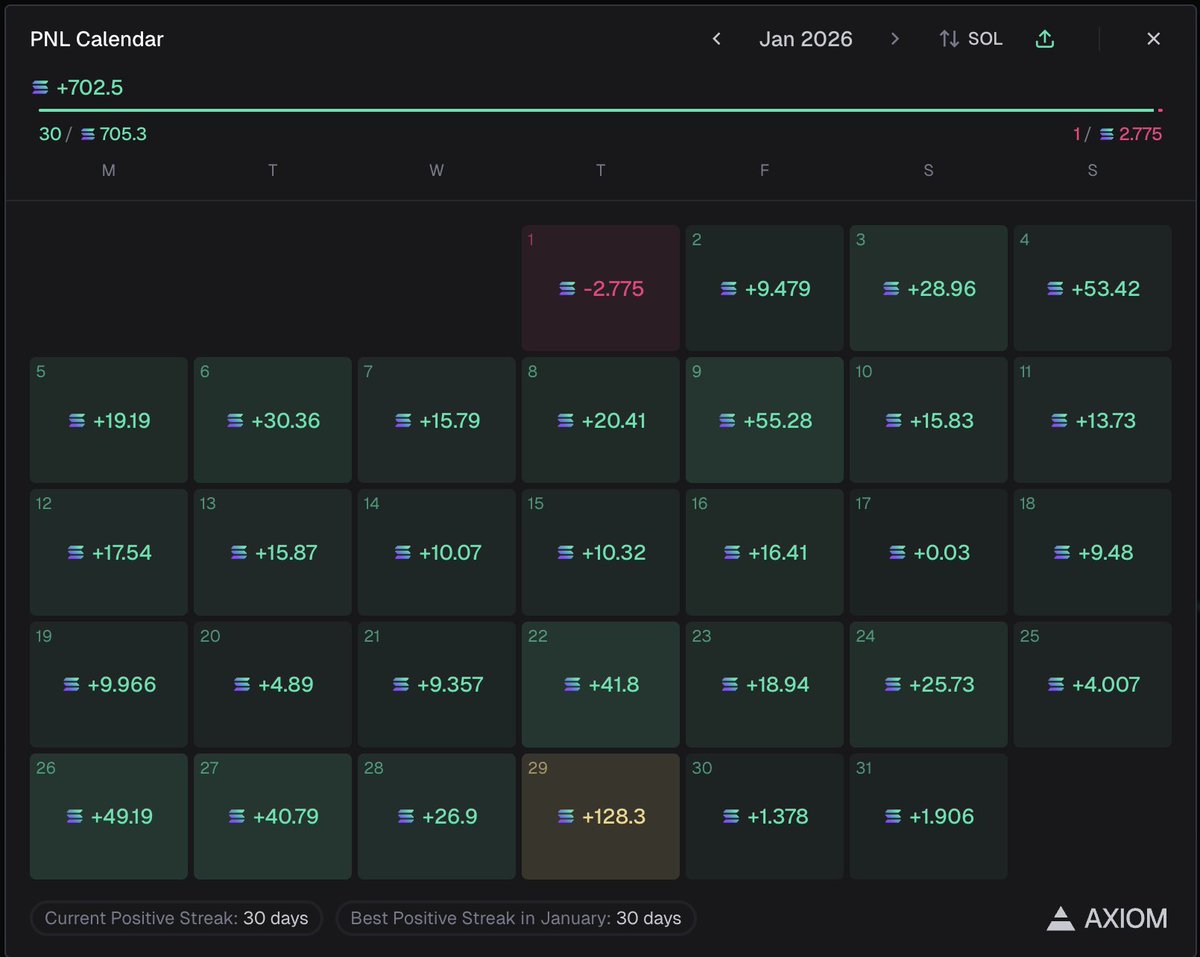This screenshot has height=957, width=1200.
Task: Go to previous month arrow
Action: (x=716, y=39)
